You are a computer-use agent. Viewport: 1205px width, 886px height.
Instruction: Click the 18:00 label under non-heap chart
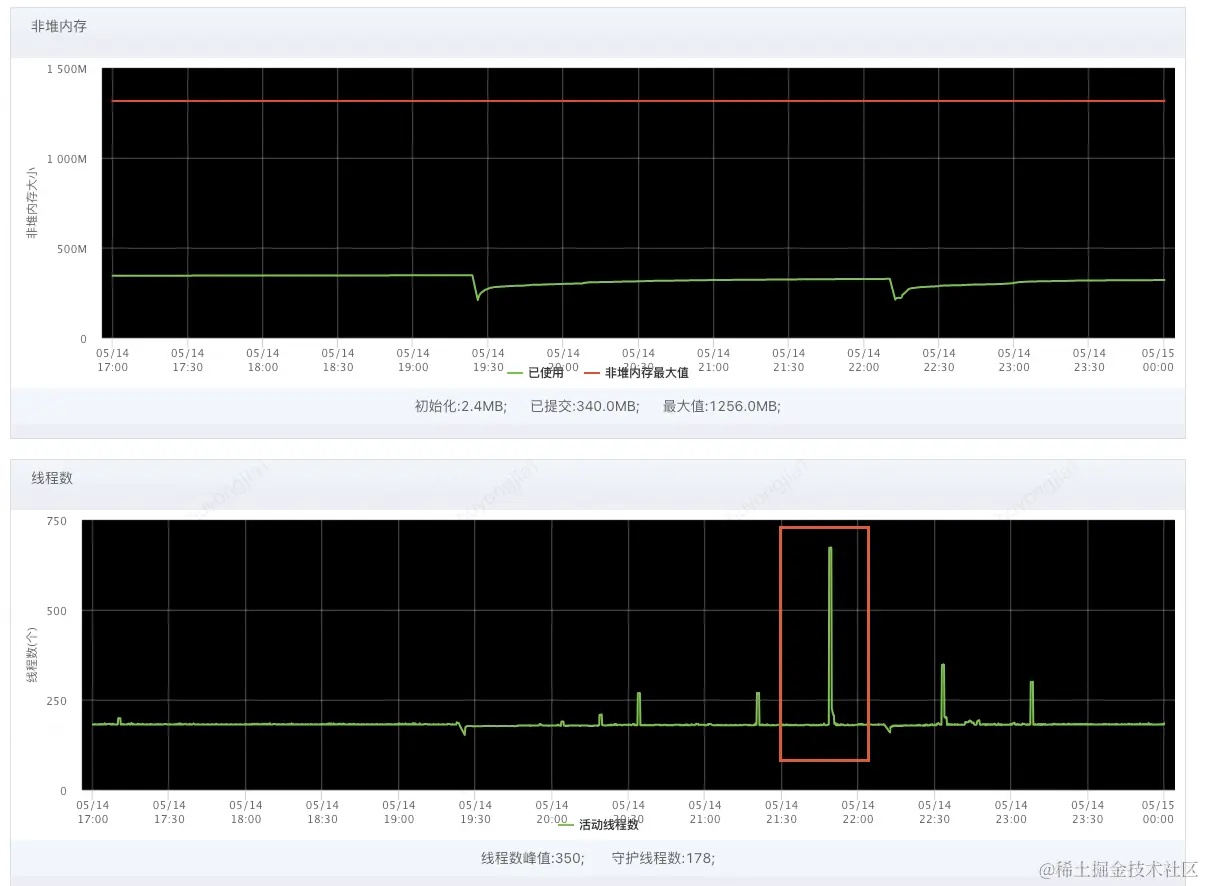[262, 360]
